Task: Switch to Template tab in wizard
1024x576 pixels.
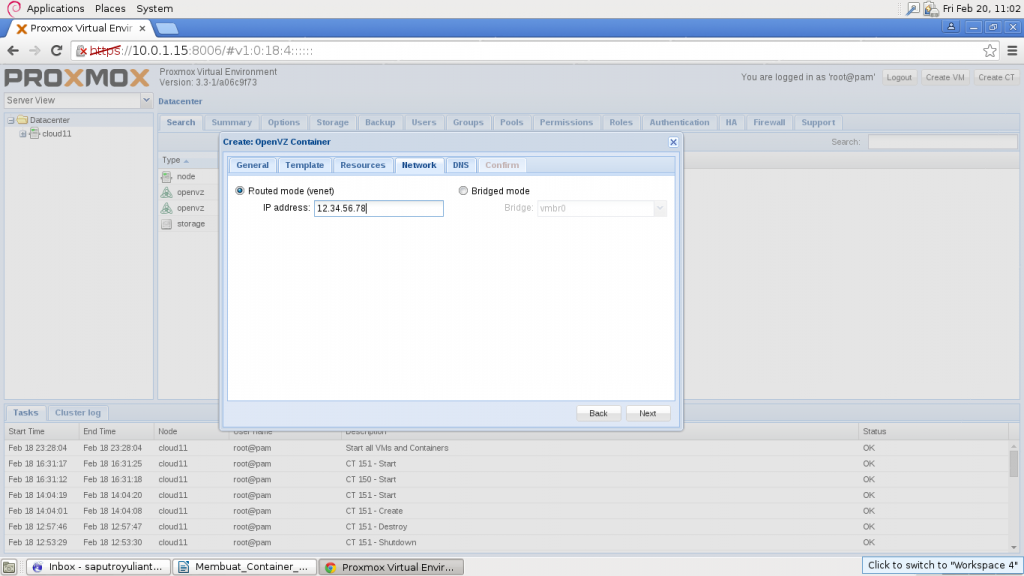Action: (304, 165)
